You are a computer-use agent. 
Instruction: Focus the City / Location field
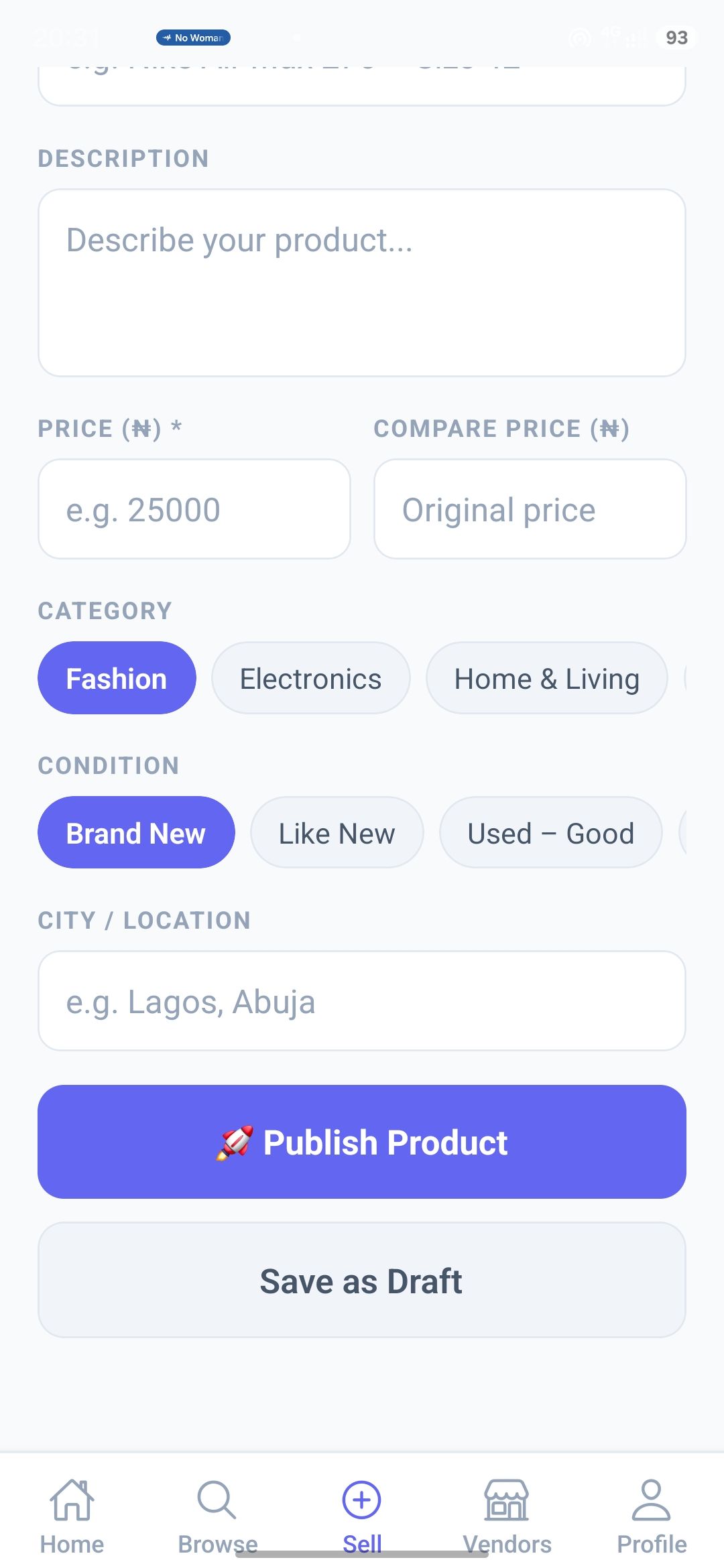point(362,1001)
